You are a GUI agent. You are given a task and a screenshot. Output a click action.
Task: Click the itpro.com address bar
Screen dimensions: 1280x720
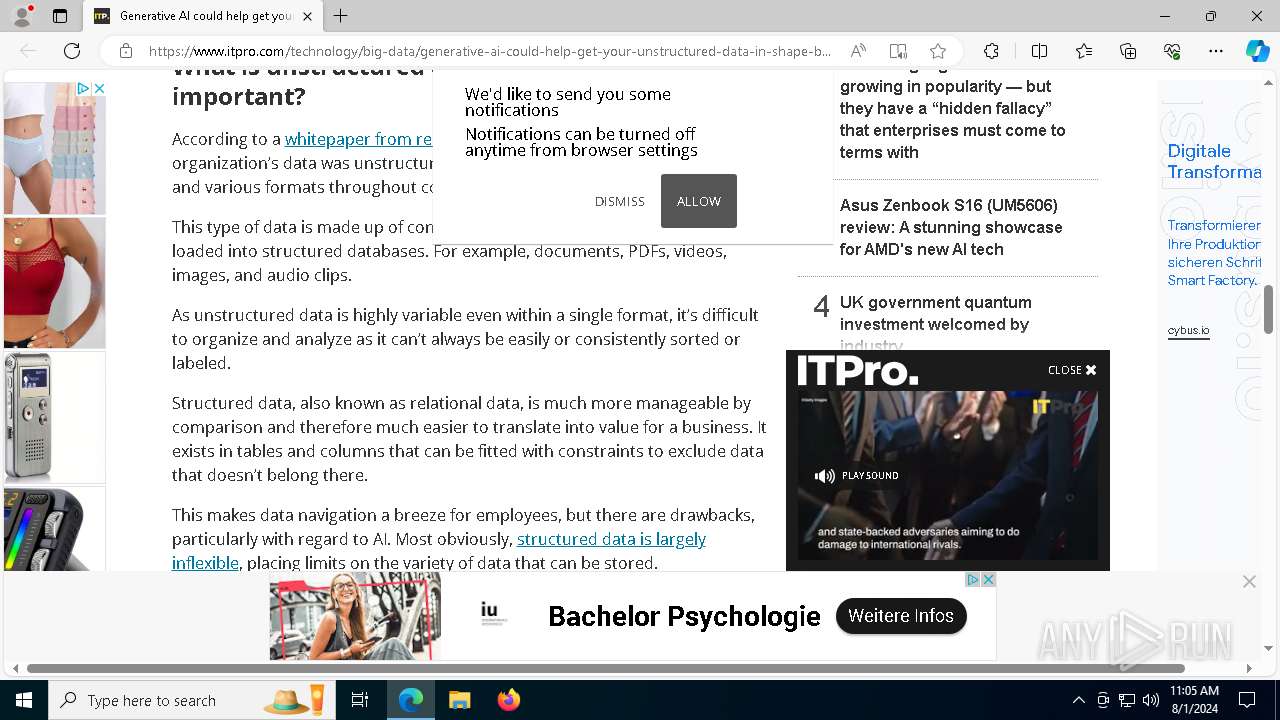[x=490, y=51]
